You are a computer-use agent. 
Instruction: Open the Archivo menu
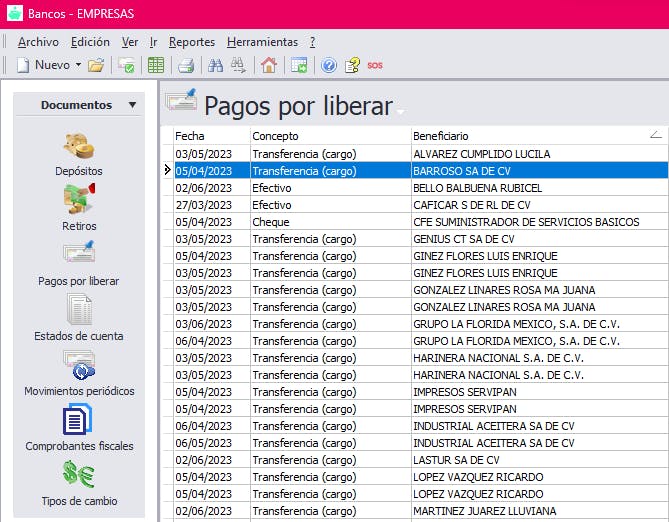(x=38, y=42)
